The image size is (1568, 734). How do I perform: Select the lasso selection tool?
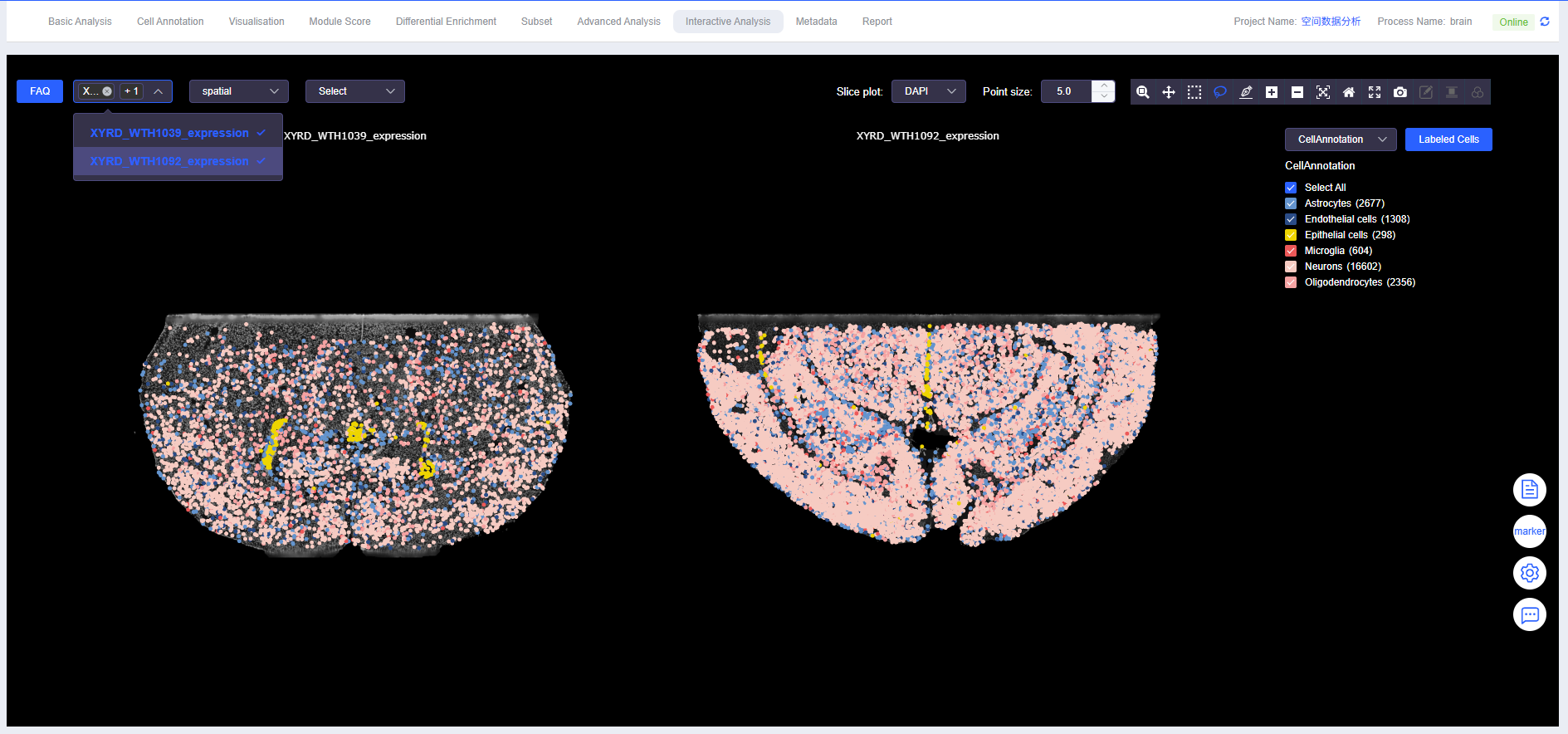[x=1220, y=92]
